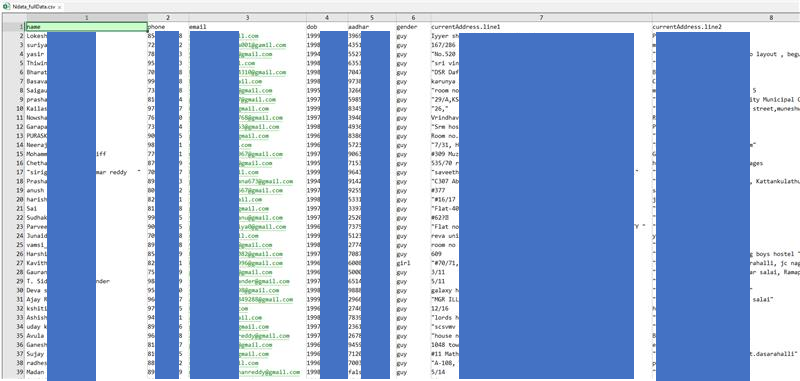Image resolution: width=800 pixels, height=381 pixels.
Task: Select column header 2
Action: coord(168,18)
